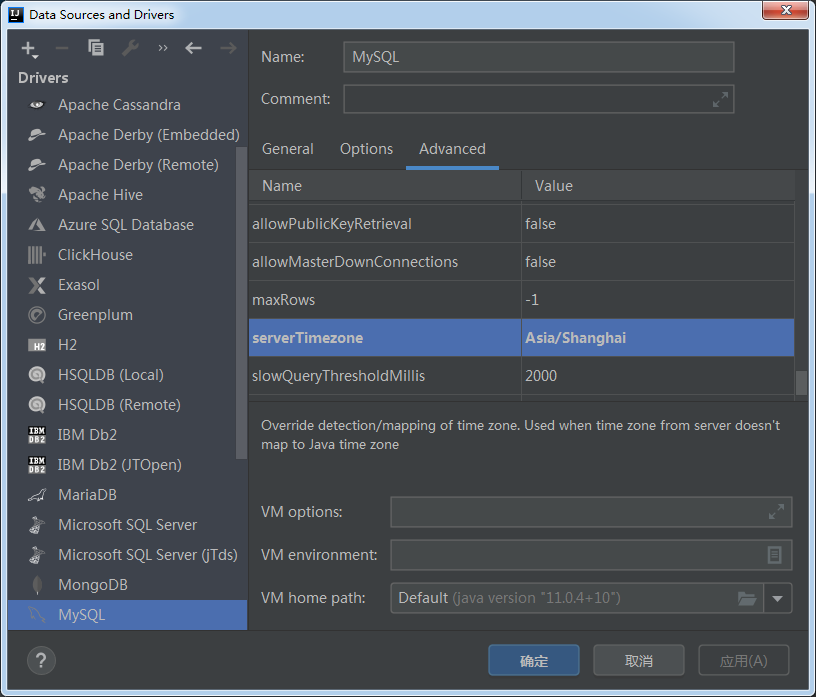Image resolution: width=816 pixels, height=697 pixels.
Task: Edit the 2000 value cell
Action: (x=658, y=376)
